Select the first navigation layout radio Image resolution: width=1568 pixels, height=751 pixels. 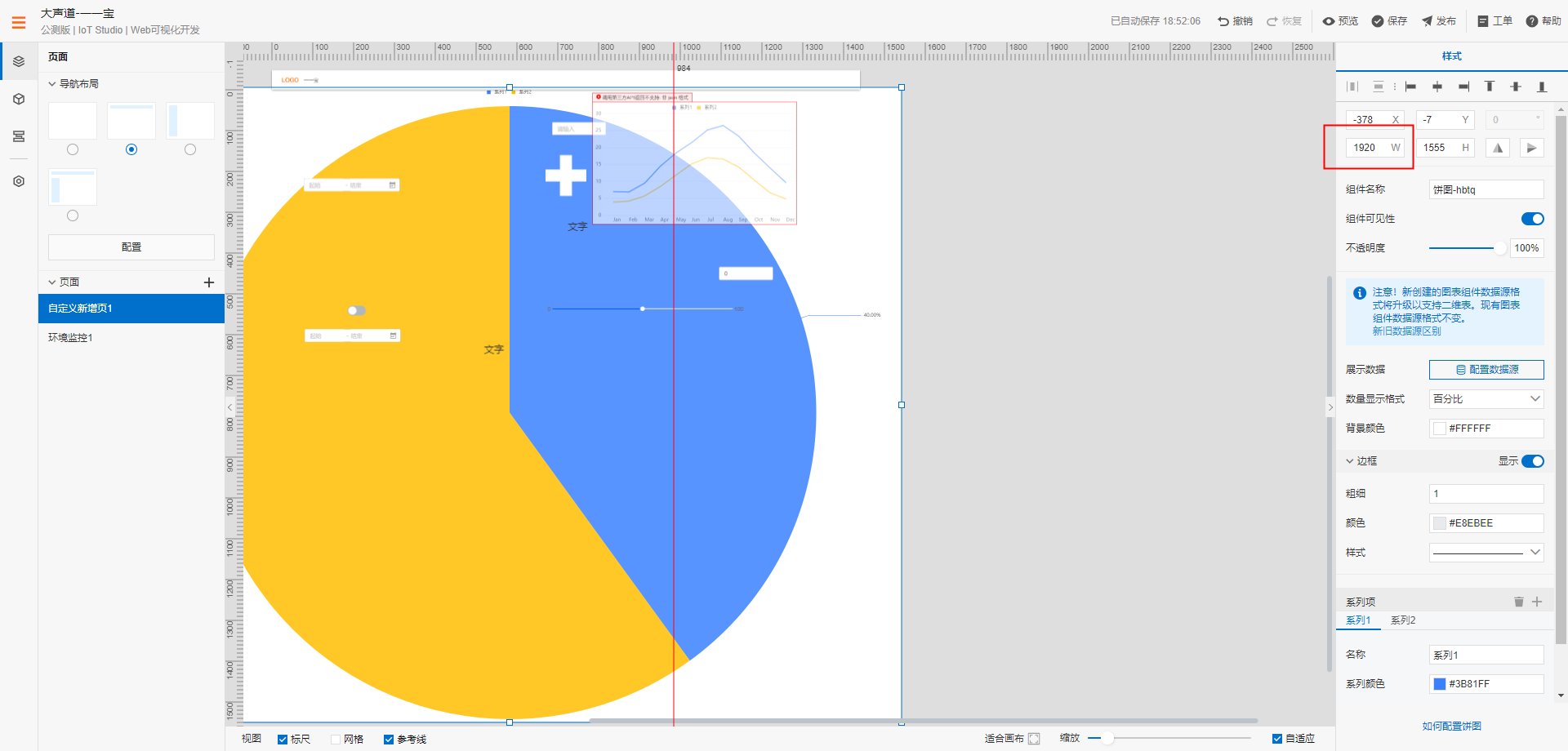click(x=73, y=149)
